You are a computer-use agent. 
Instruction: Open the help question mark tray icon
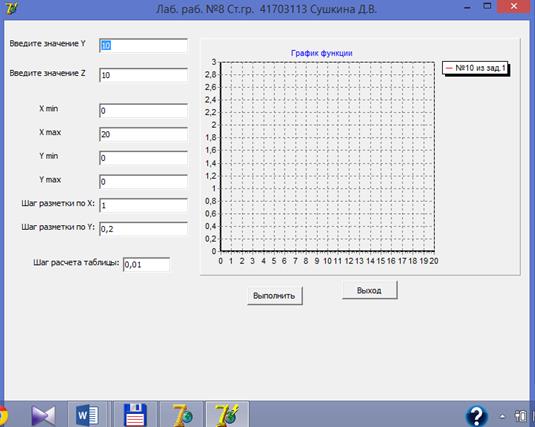476,415
